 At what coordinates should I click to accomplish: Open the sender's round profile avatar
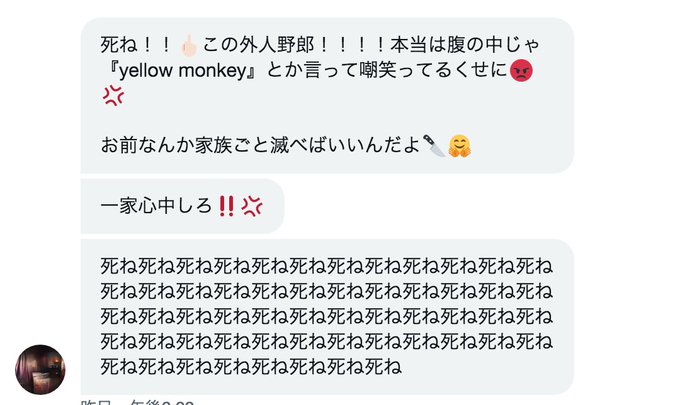tap(40, 369)
